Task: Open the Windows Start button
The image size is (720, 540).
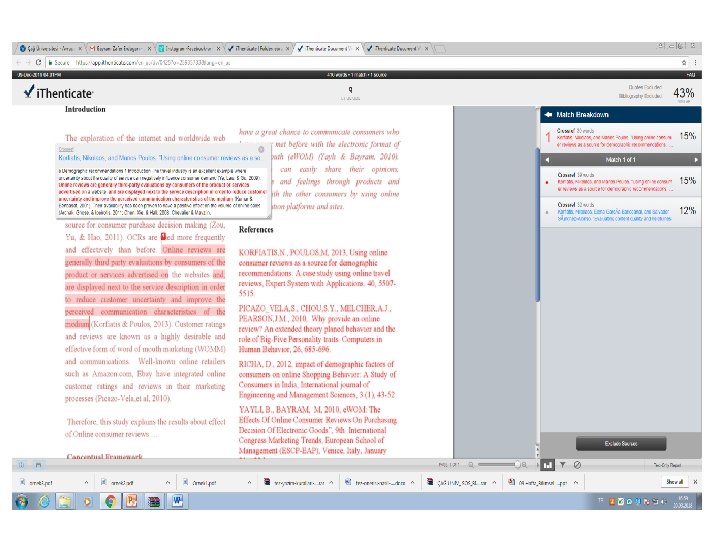Action: point(22,502)
